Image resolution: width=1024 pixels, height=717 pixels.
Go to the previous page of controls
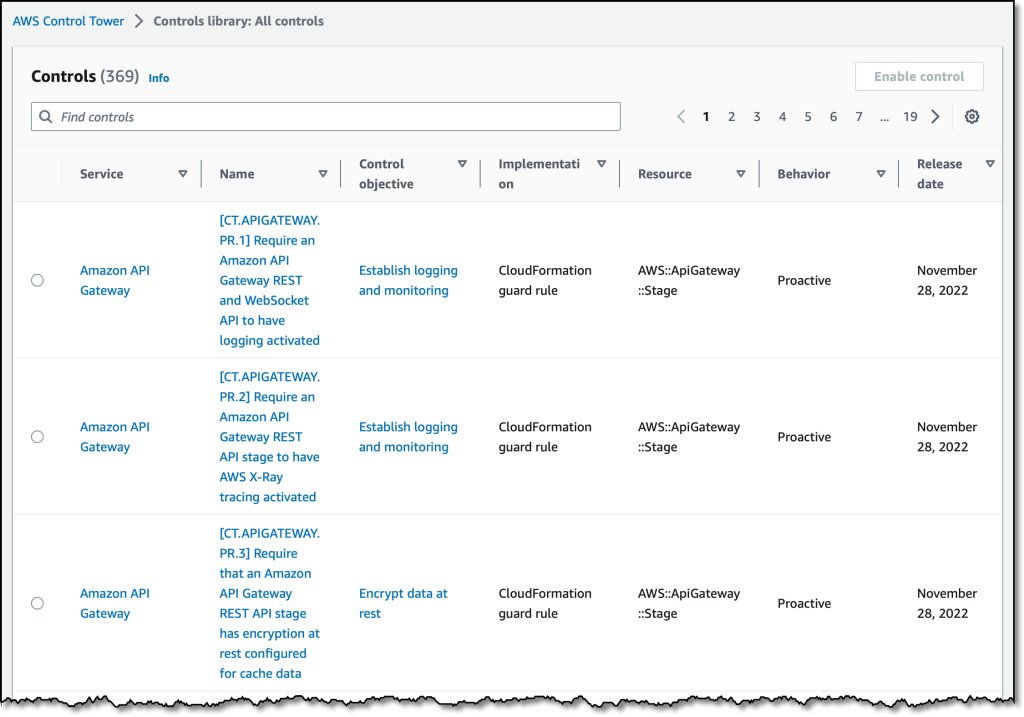[x=681, y=117]
